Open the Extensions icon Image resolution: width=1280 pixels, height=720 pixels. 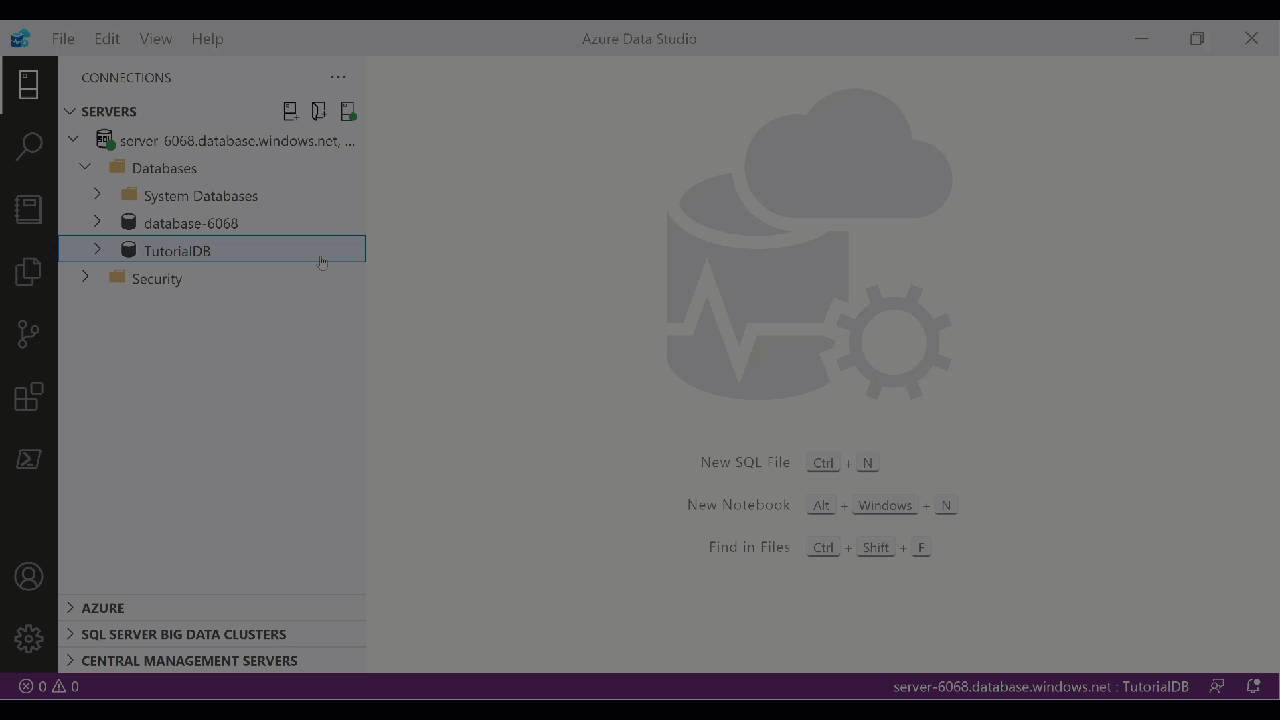29,396
